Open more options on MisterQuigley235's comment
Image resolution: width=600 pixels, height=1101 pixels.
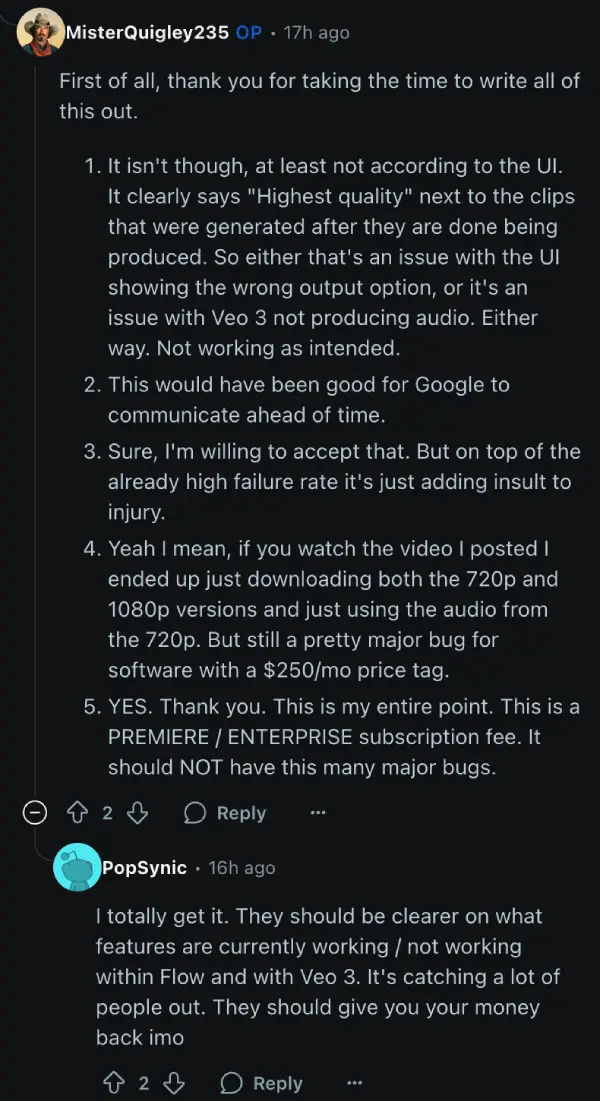click(318, 813)
